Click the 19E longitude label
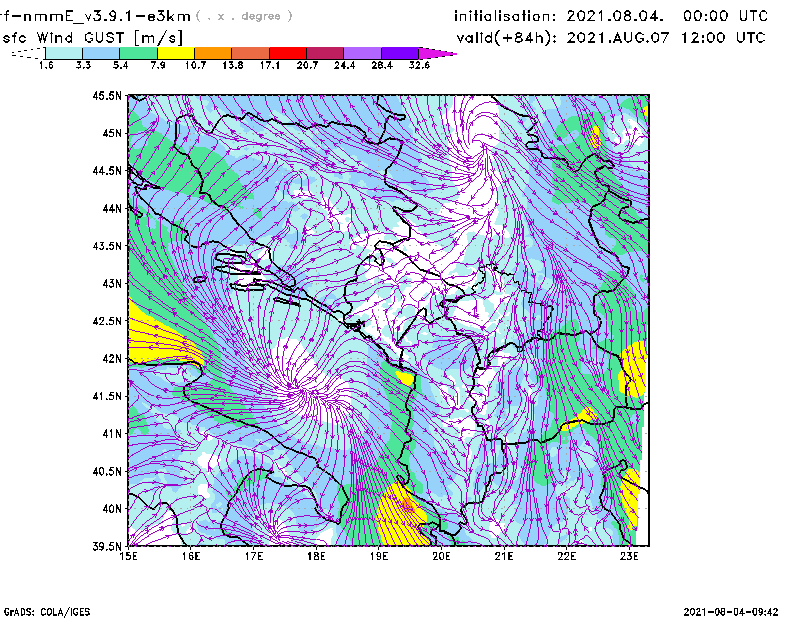The width and height of the screenshot is (800, 618). (379, 556)
